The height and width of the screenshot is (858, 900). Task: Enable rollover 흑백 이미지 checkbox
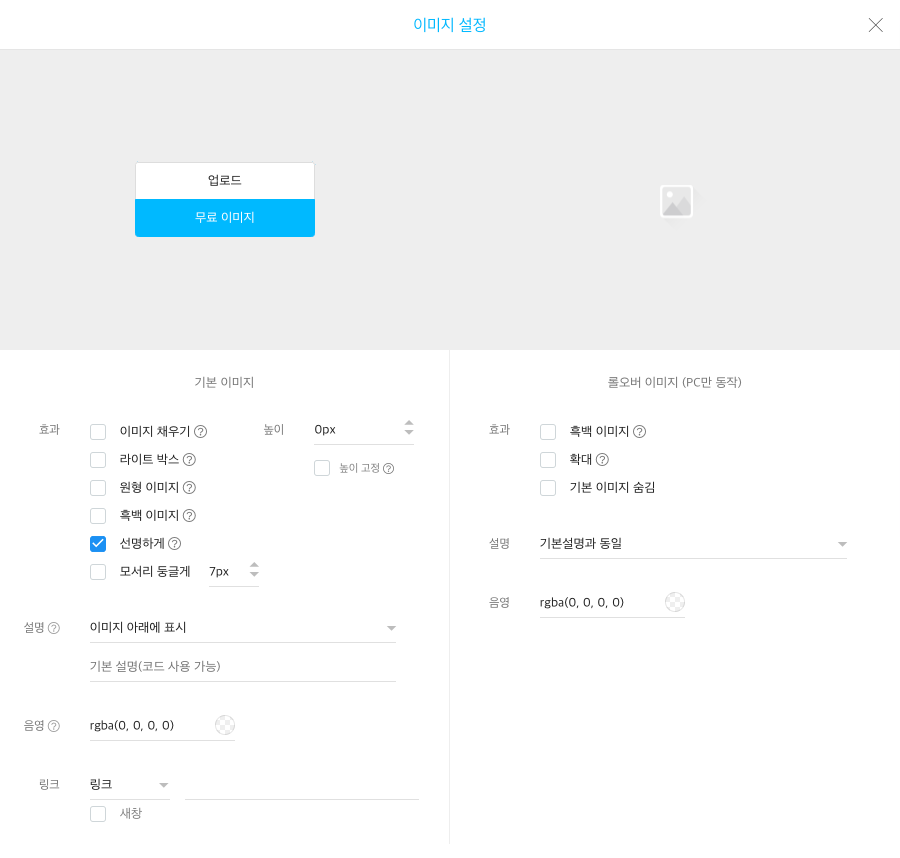coord(548,432)
